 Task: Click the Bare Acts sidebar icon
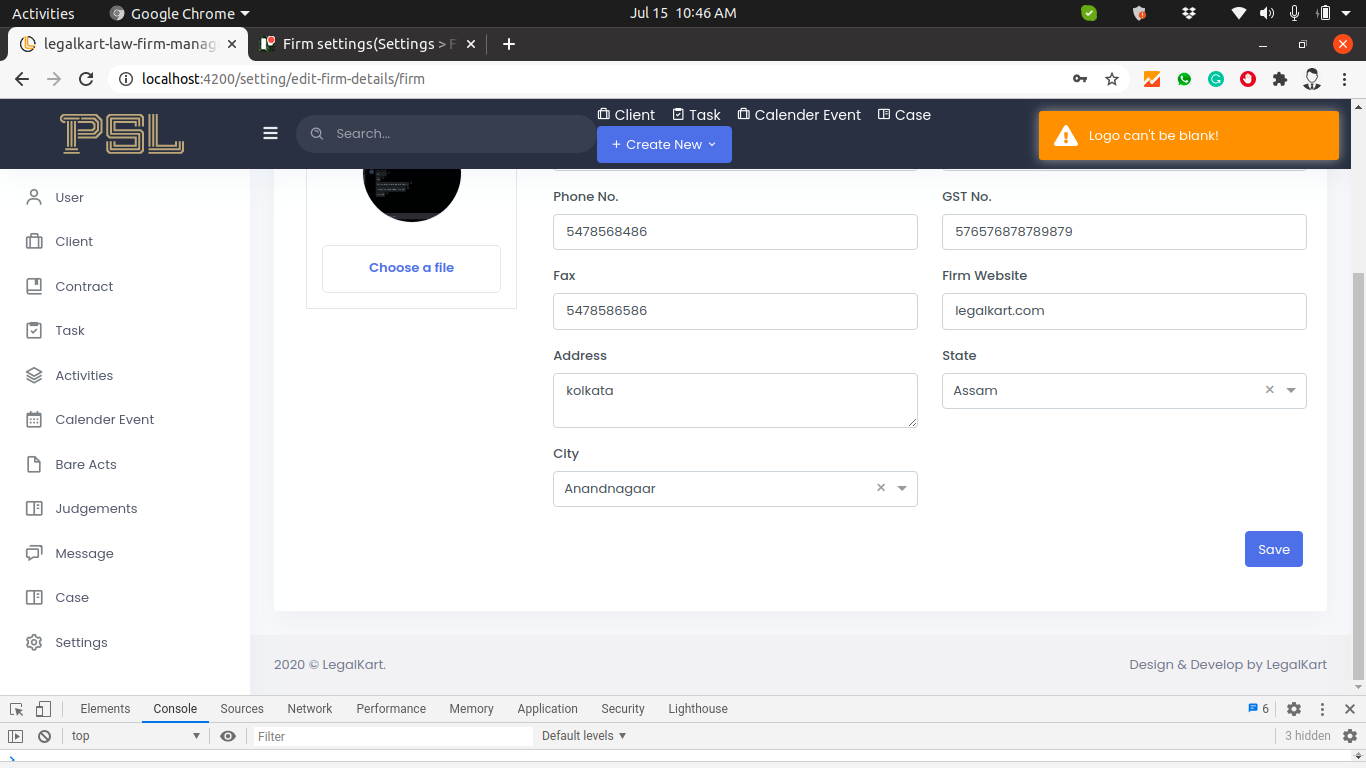pos(34,464)
